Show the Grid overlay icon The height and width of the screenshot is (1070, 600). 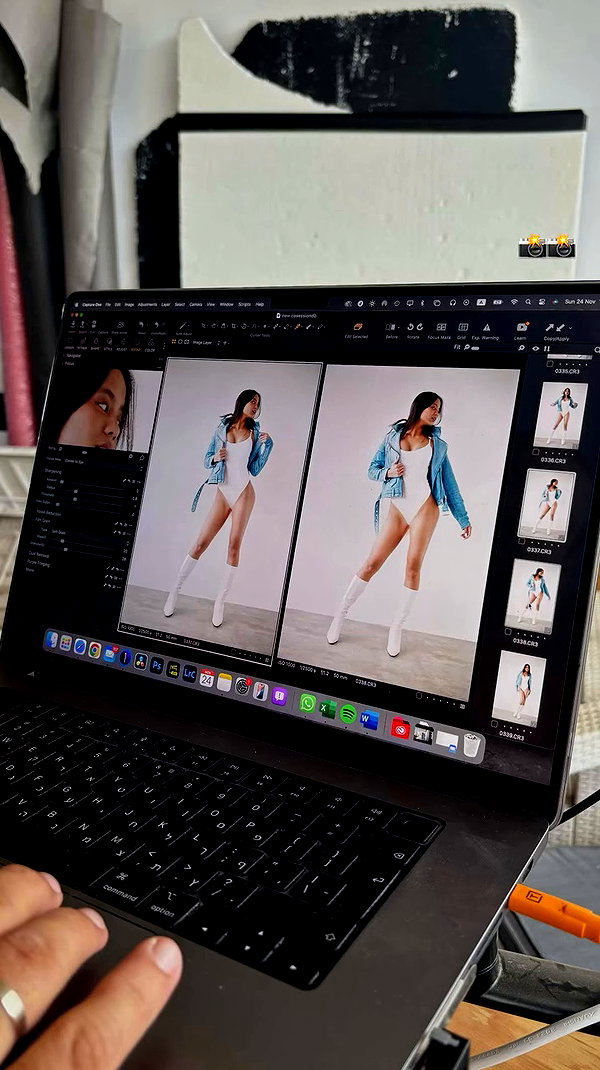(x=463, y=328)
